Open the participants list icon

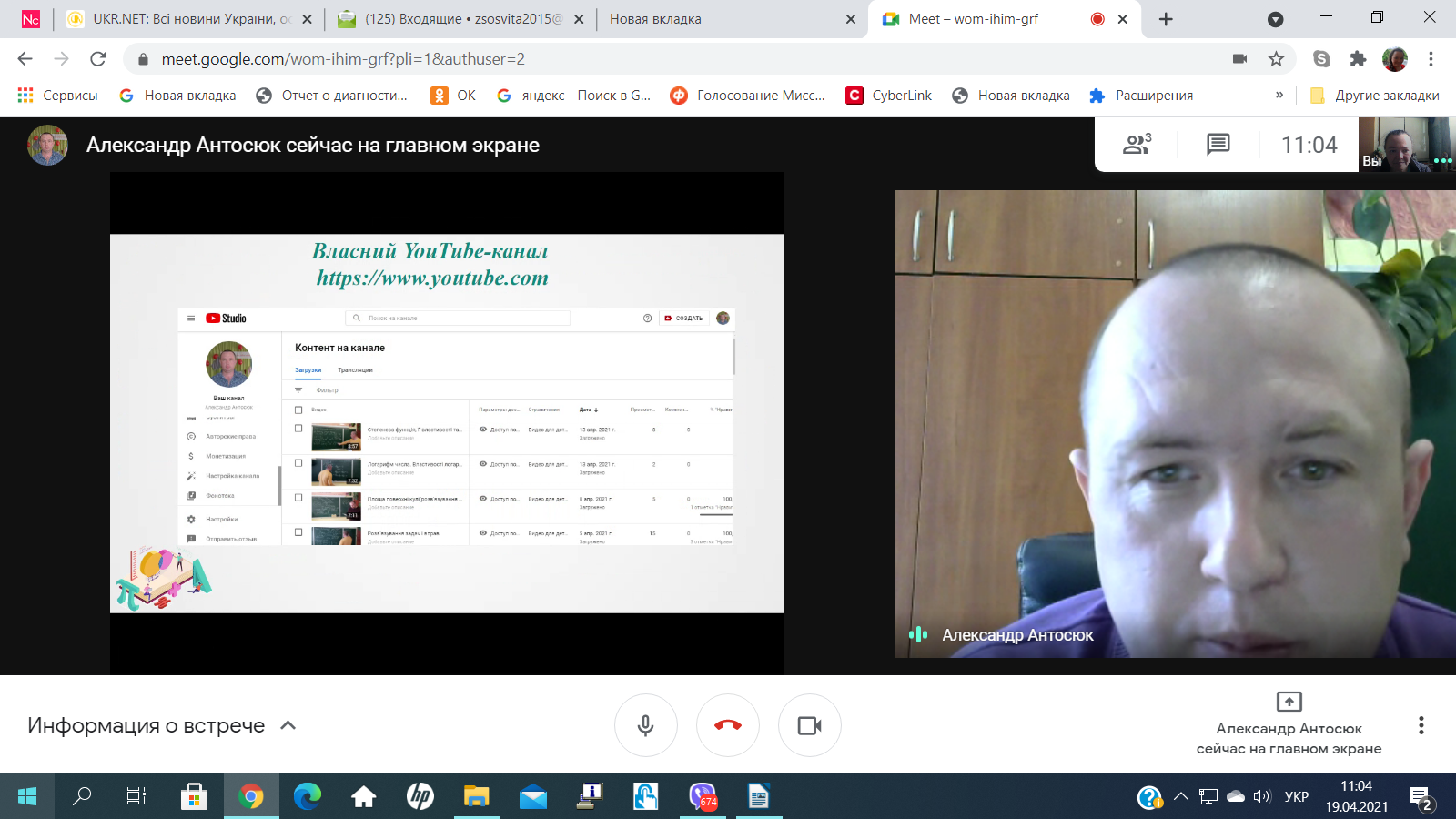tap(1137, 144)
